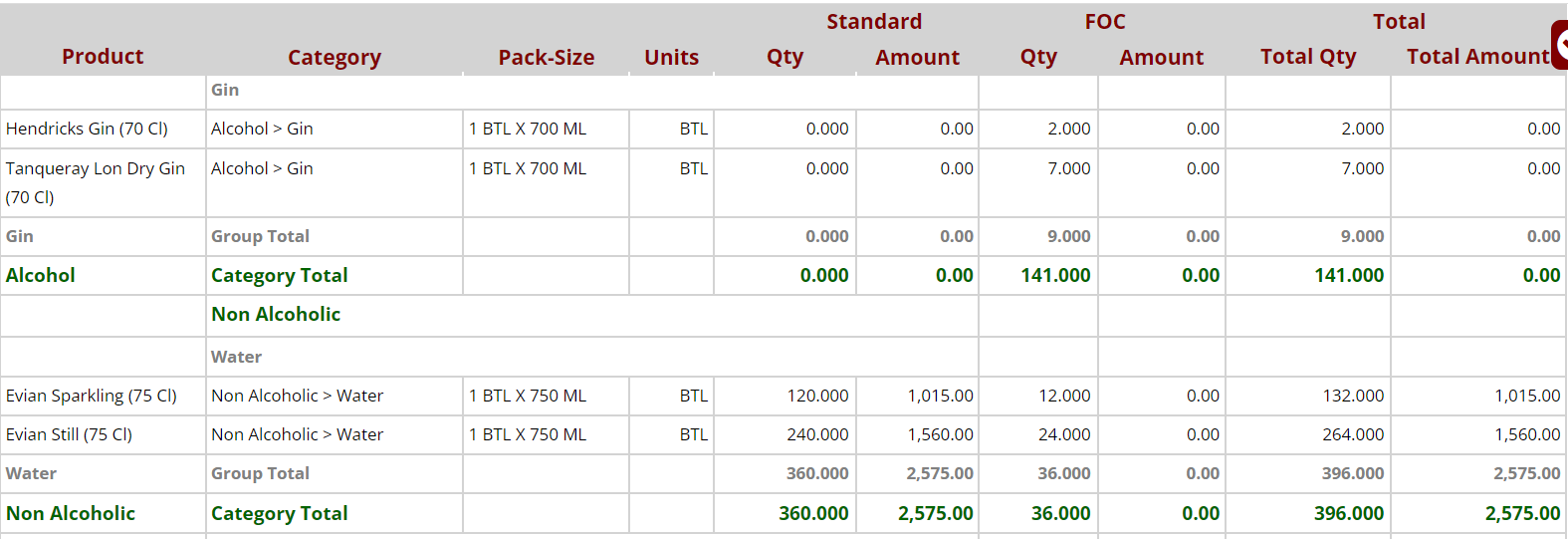Click the Category column header
Screen dimensions: 1568x539
click(x=335, y=58)
